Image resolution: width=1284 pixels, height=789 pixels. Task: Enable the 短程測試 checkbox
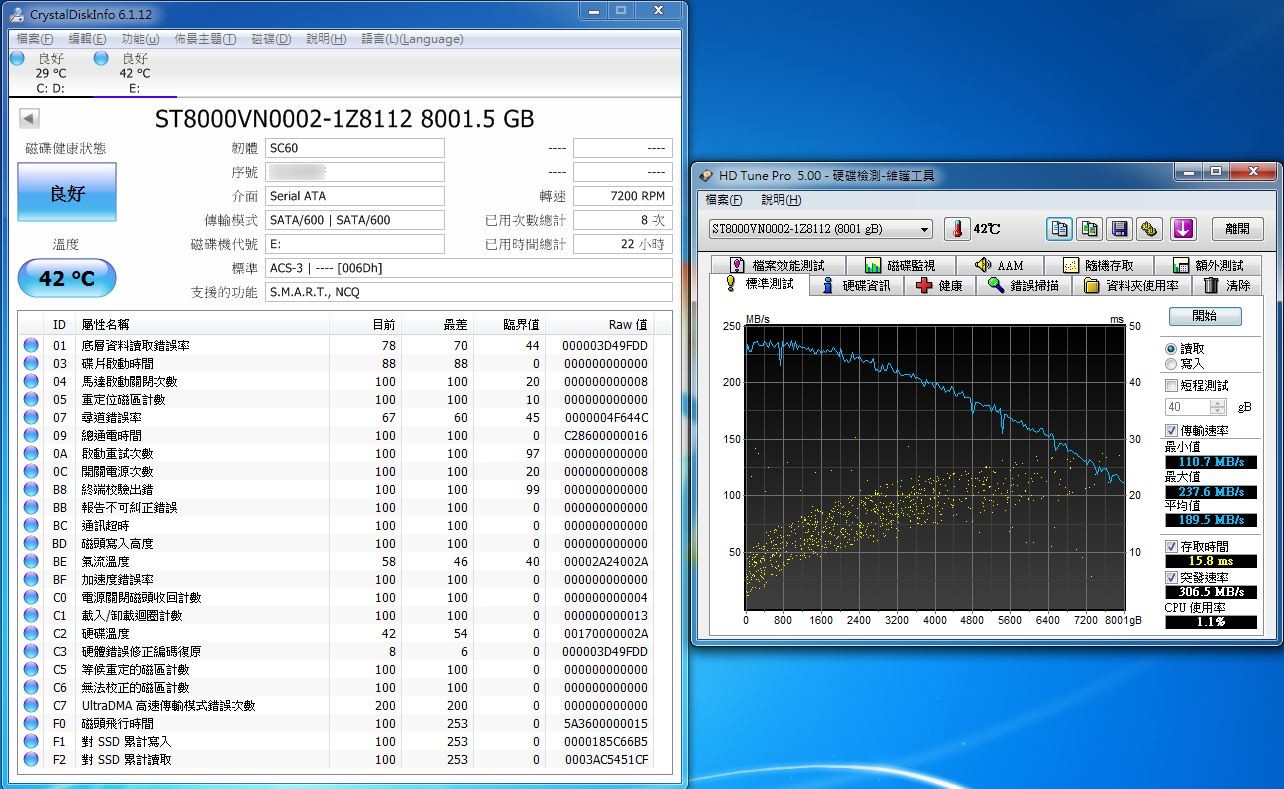point(1172,385)
